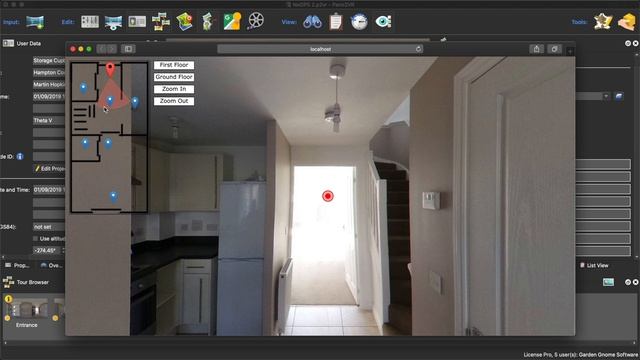Add a new browser tab with the plus button
This screenshot has height=360, width=640.
[x=570, y=51]
